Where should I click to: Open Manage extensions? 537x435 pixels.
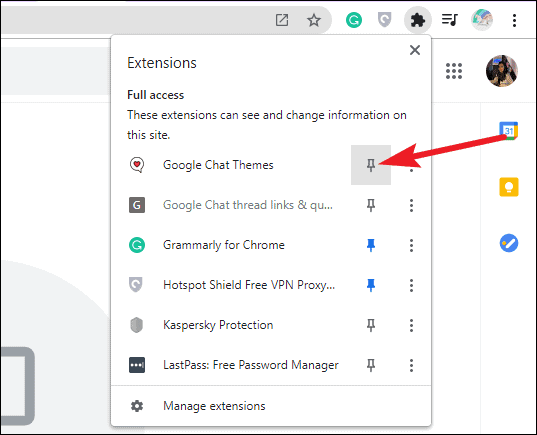pyautogui.click(x=271, y=406)
